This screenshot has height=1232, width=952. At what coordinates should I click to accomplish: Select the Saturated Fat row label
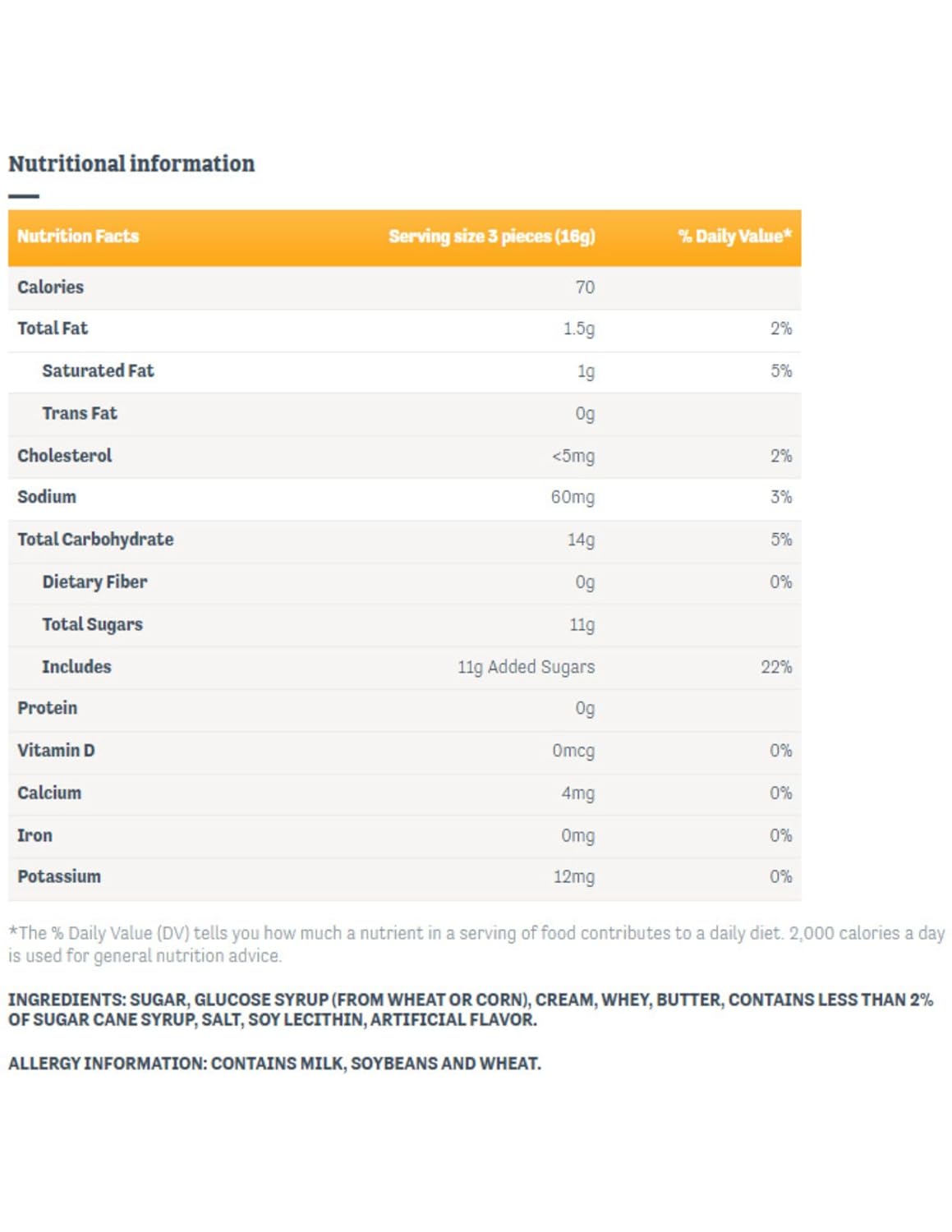point(98,371)
